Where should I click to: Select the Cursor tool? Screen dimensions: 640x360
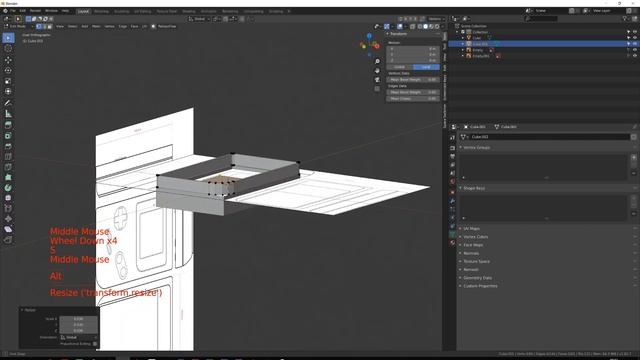pyautogui.click(x=8, y=49)
